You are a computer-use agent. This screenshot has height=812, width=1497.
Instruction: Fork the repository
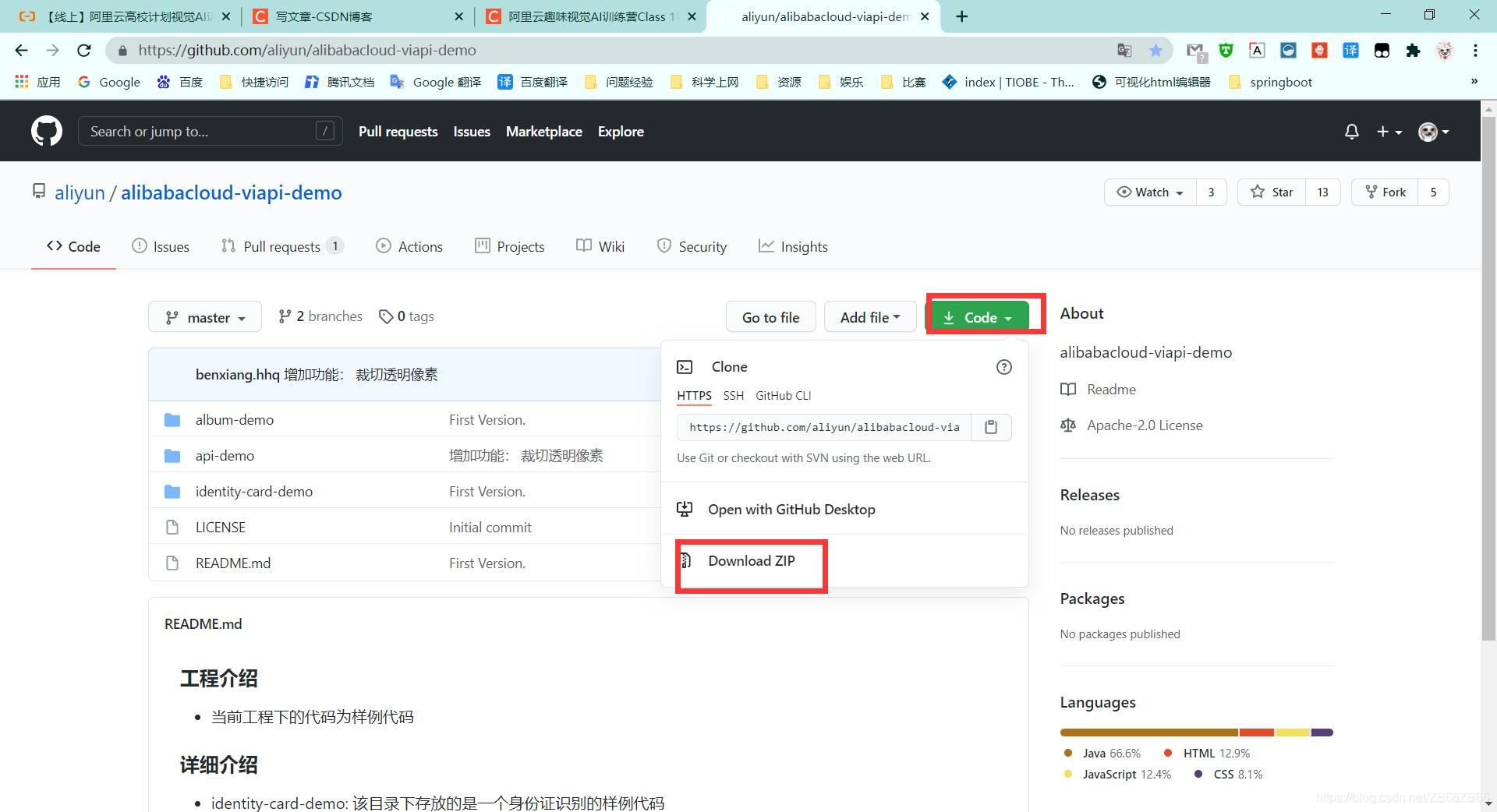coord(1386,192)
